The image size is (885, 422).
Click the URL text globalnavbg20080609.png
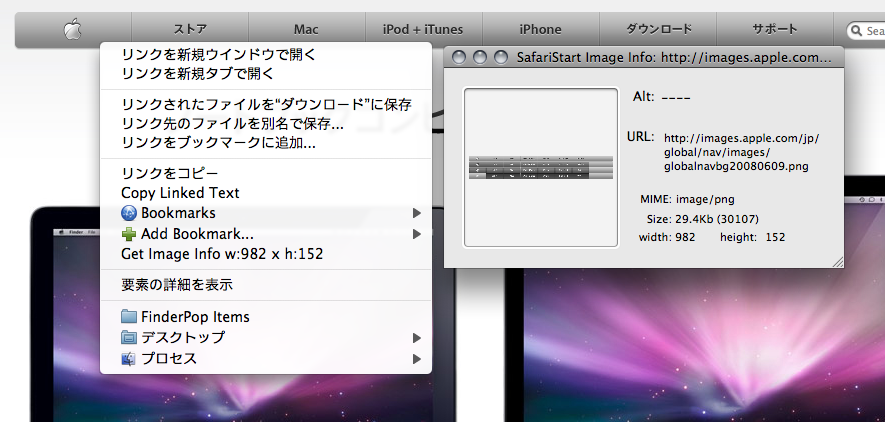point(736,166)
